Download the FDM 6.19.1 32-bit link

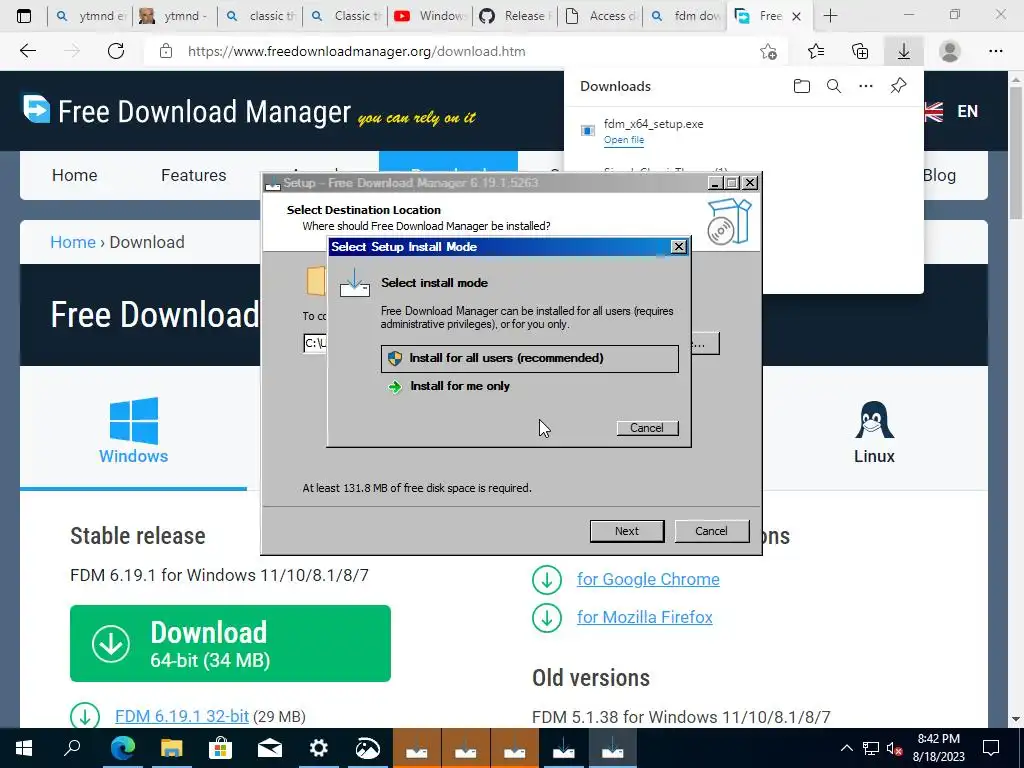[182, 716]
